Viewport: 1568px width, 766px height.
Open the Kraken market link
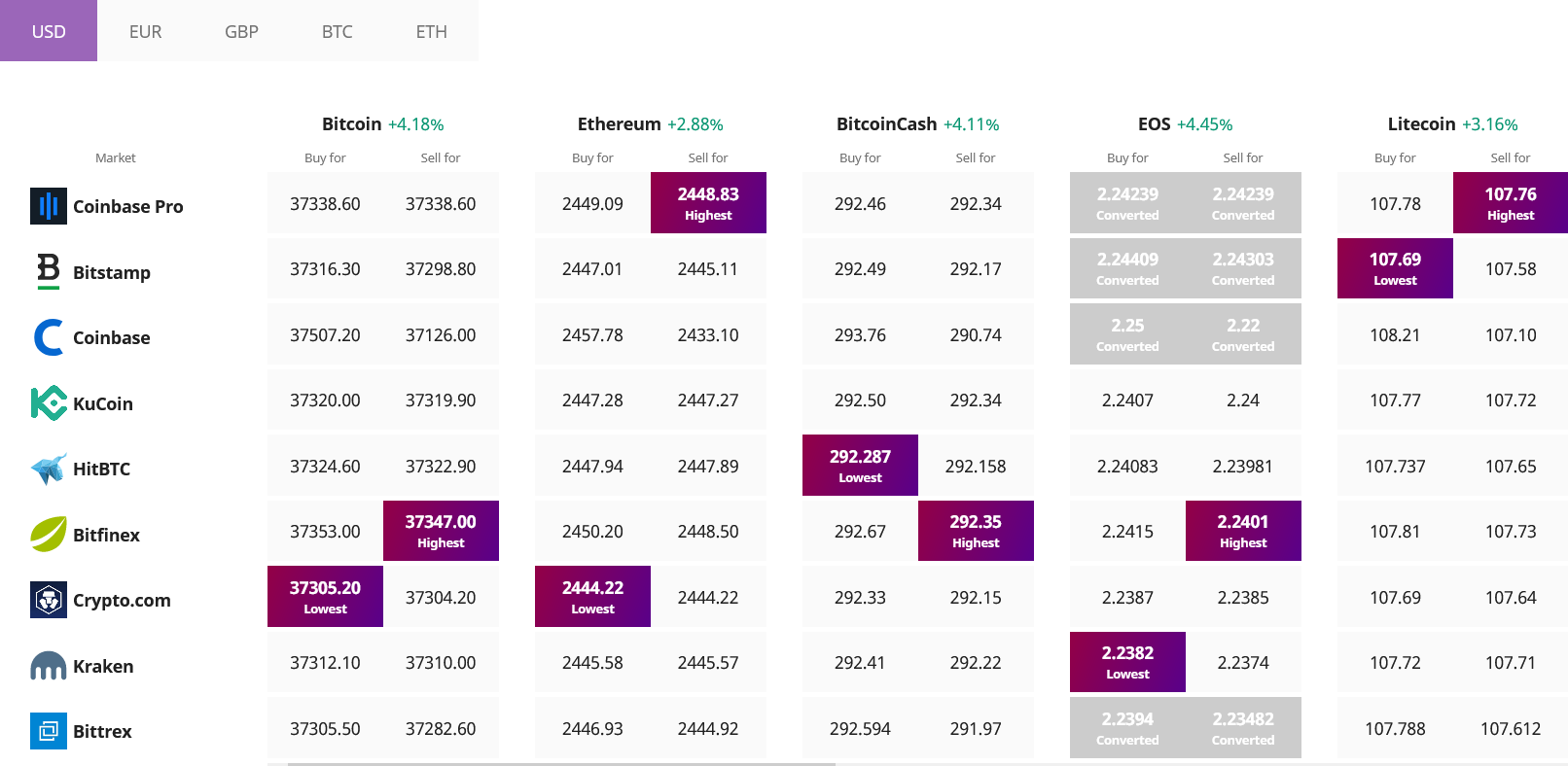[103, 666]
